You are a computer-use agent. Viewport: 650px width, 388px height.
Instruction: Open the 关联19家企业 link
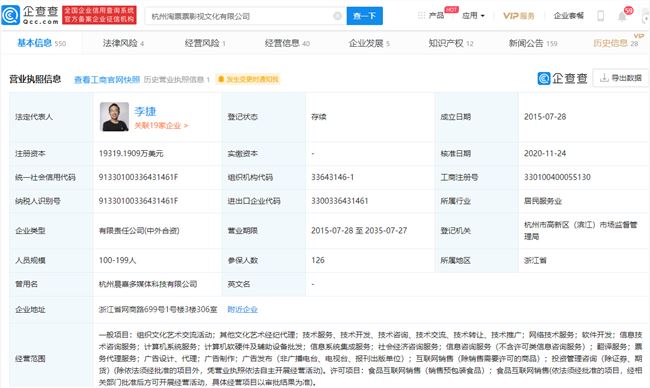pyautogui.click(x=161, y=125)
